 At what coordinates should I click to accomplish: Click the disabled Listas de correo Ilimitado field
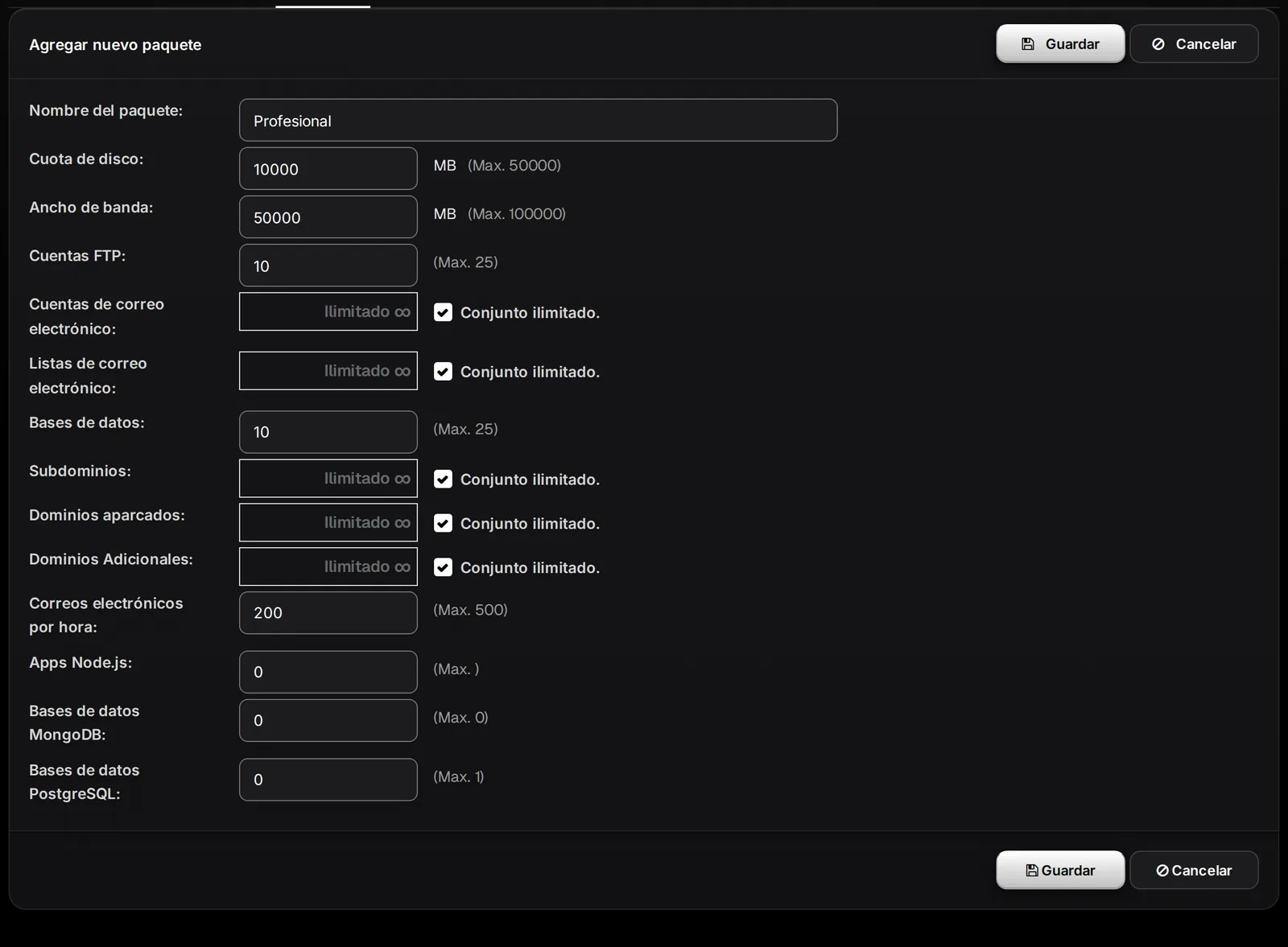328,371
